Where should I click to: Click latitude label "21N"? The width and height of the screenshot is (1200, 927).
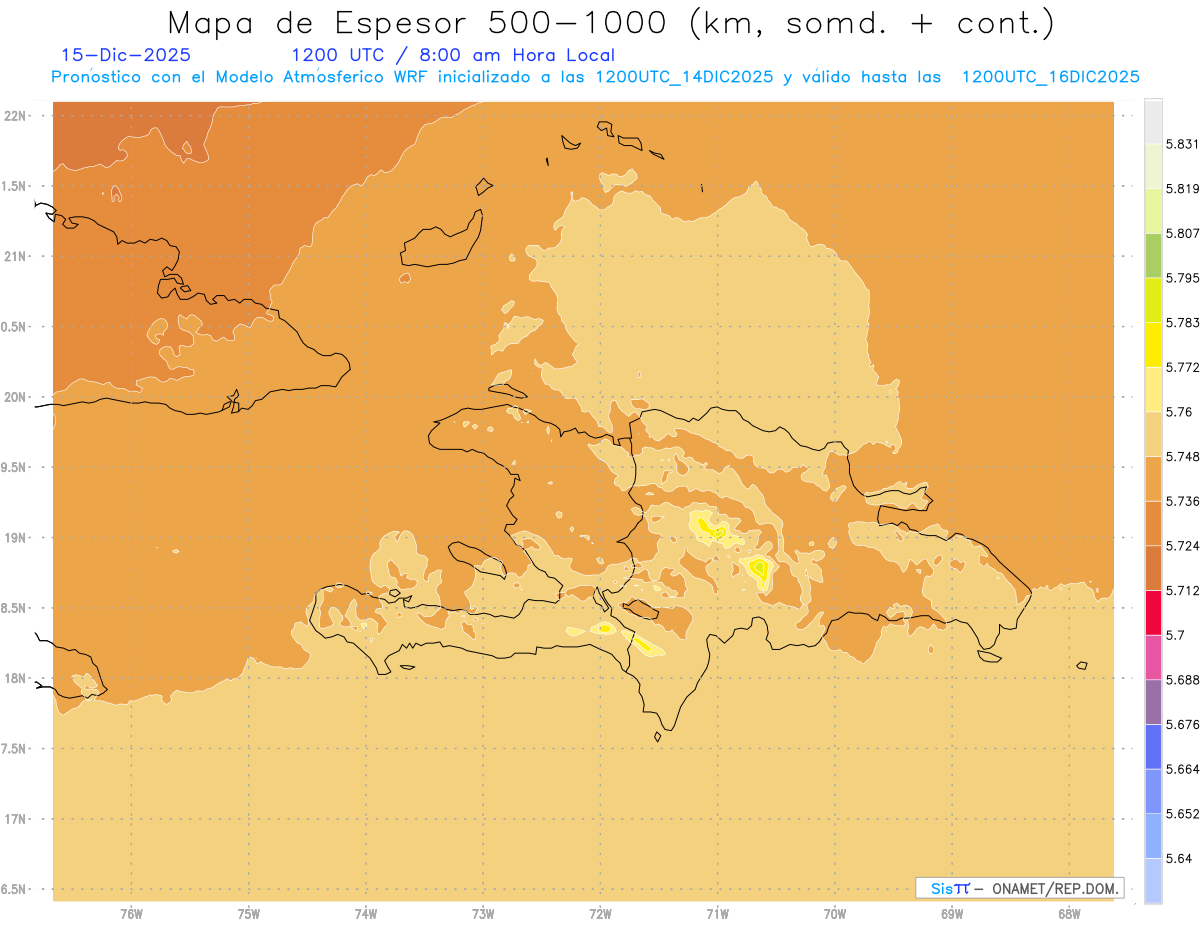pyautogui.click(x=15, y=256)
